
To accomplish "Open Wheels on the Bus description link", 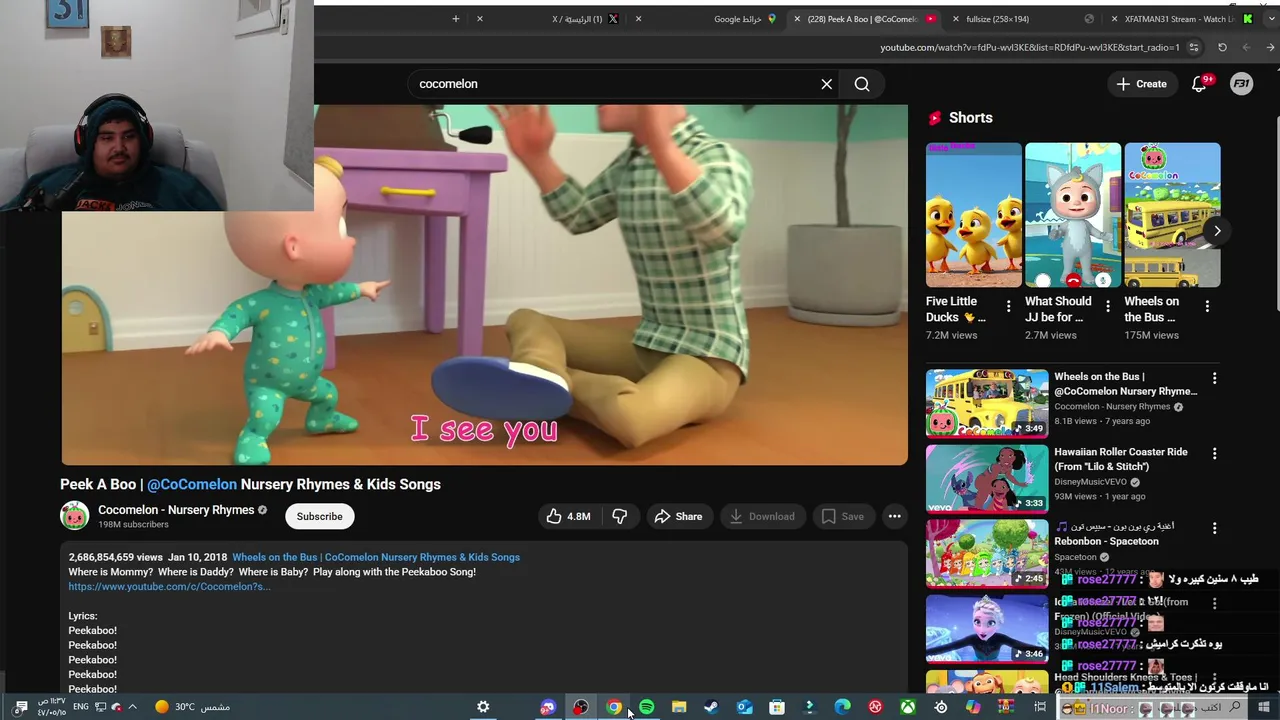I will pyautogui.click(x=376, y=557).
